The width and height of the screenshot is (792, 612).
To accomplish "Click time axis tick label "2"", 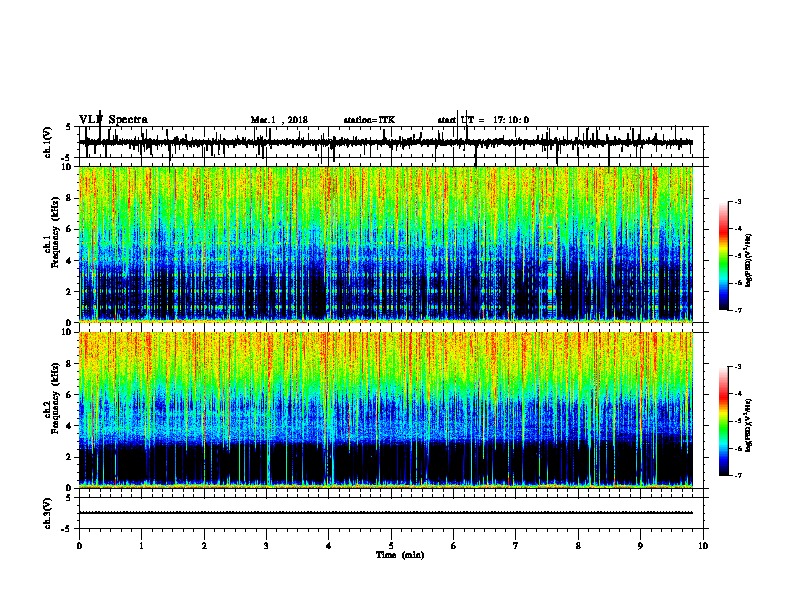I will point(204,546).
